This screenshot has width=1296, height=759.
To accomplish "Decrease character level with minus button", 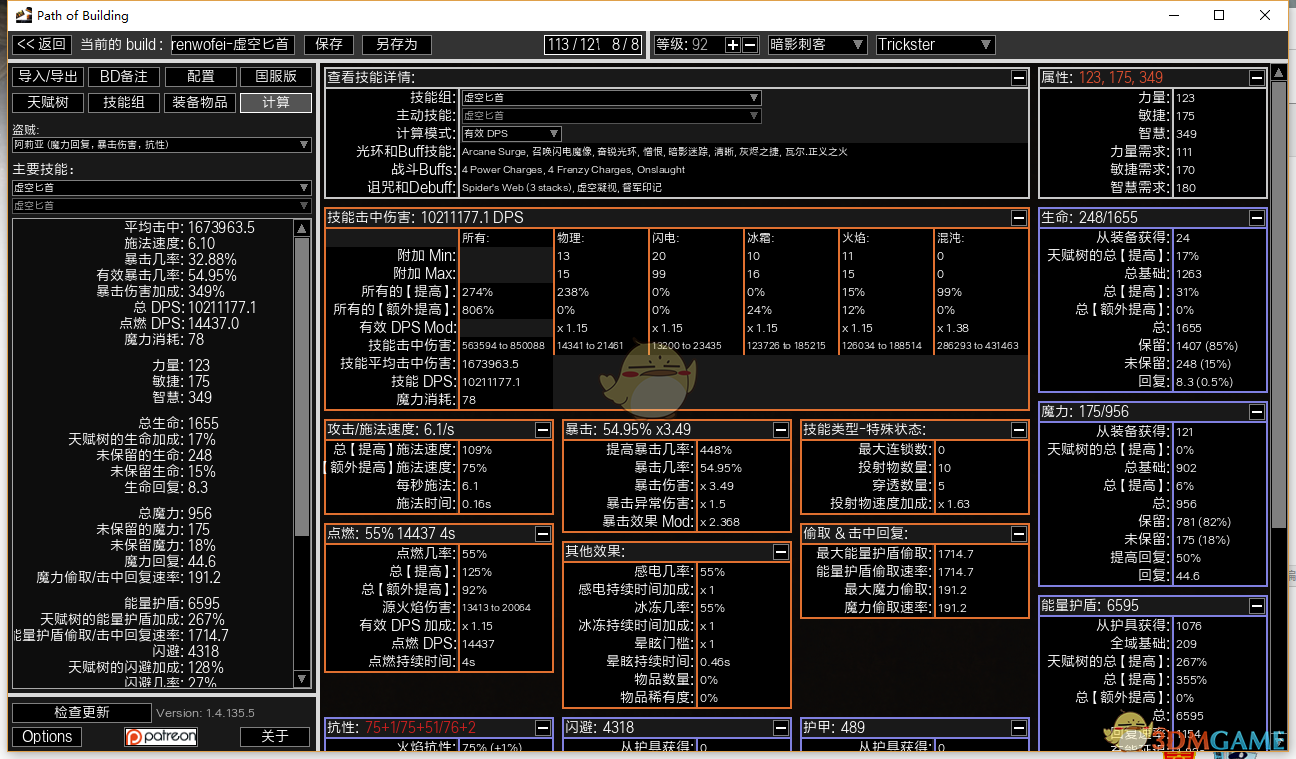I will (x=749, y=45).
